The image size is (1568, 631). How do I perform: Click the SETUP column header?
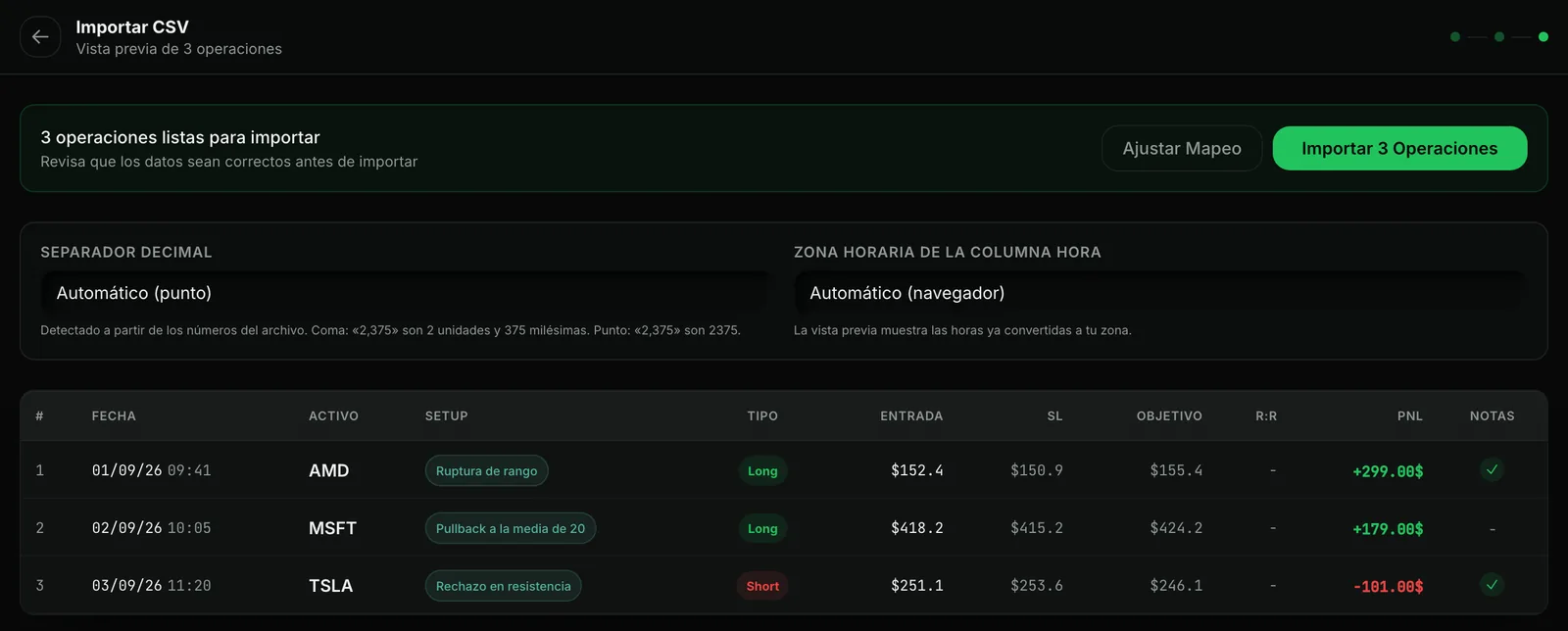tap(446, 416)
